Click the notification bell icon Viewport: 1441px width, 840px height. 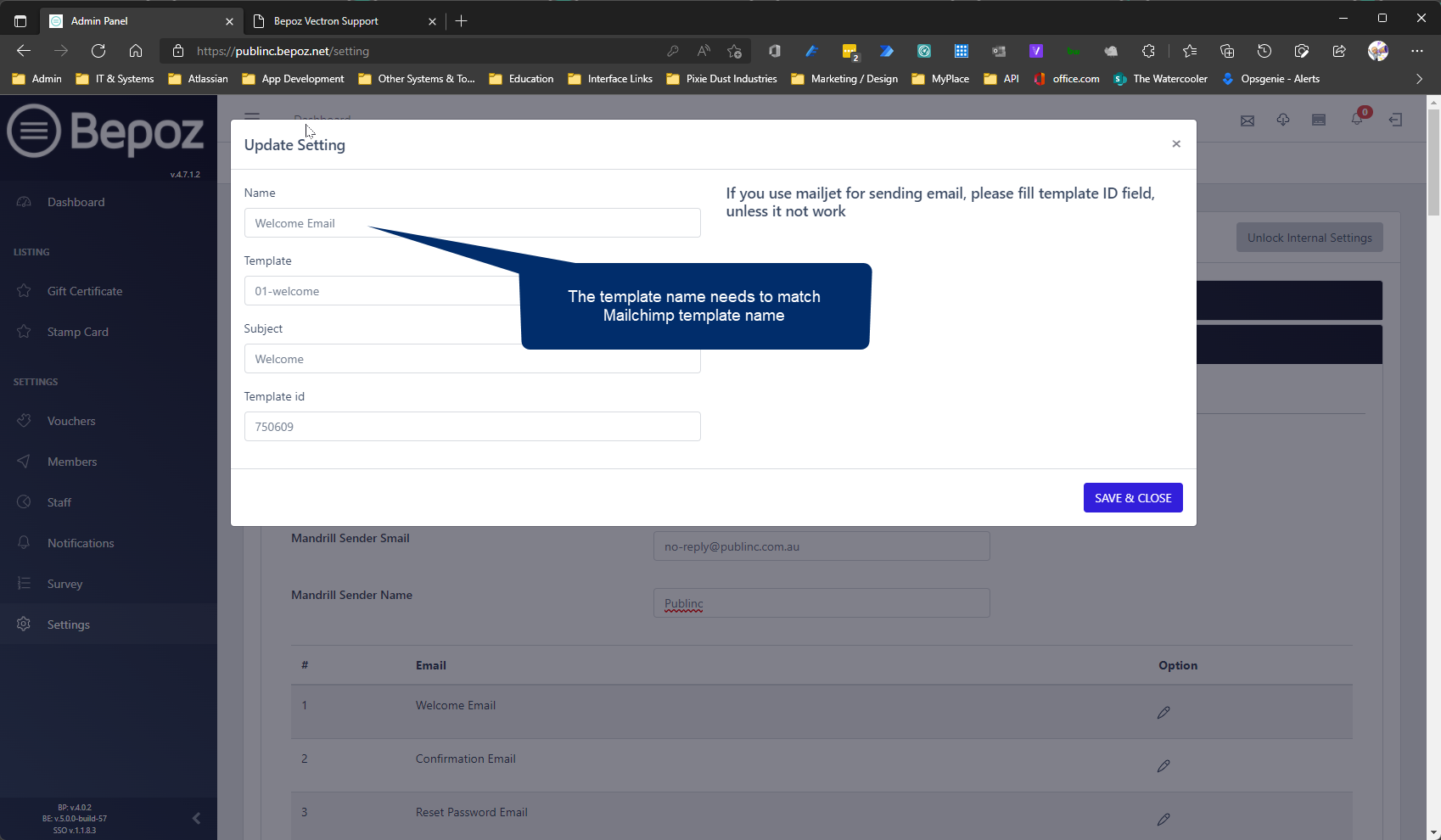click(1357, 120)
